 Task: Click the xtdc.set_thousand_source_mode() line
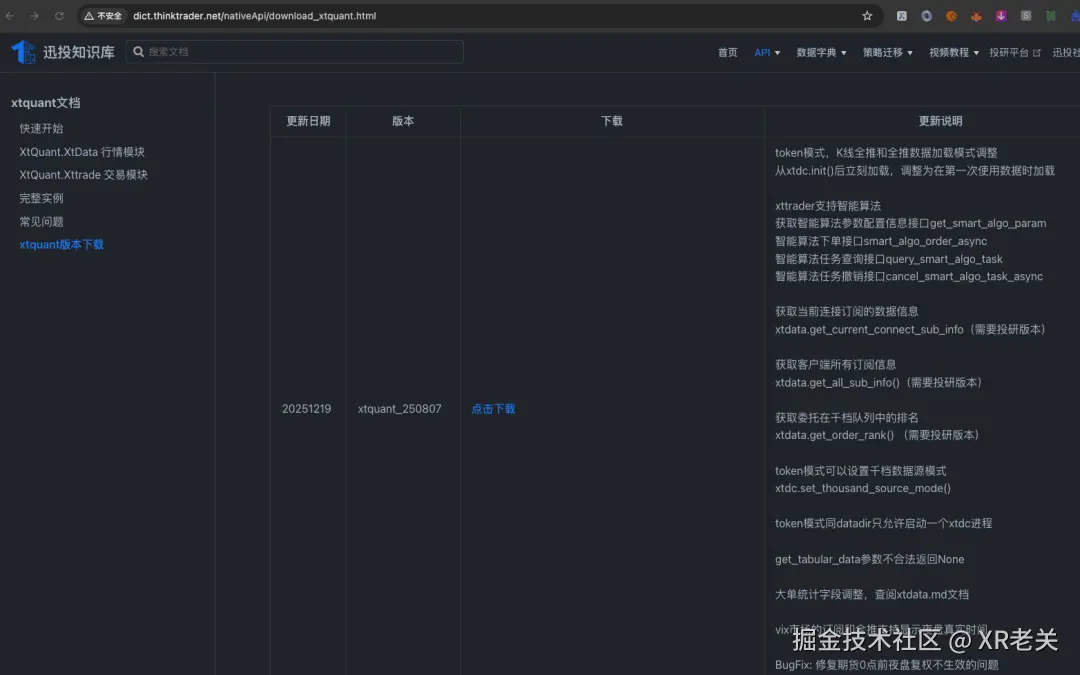pos(863,488)
